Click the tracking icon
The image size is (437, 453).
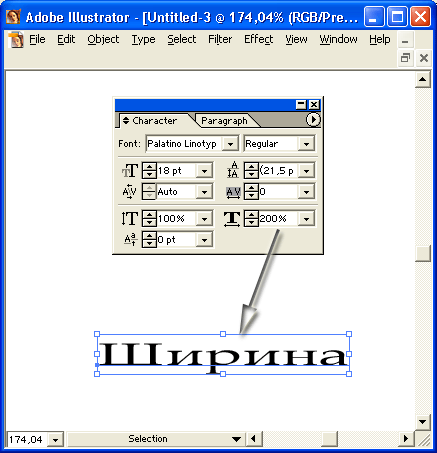tap(233, 192)
